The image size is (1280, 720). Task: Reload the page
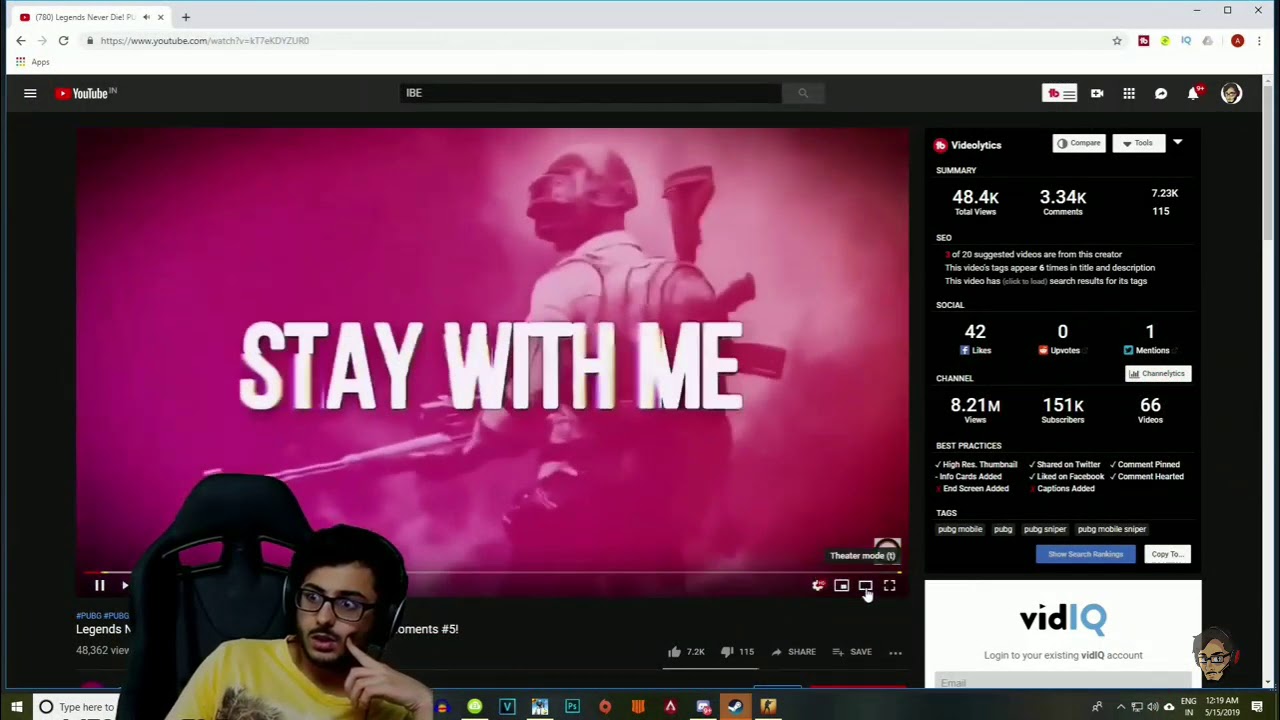tap(63, 41)
